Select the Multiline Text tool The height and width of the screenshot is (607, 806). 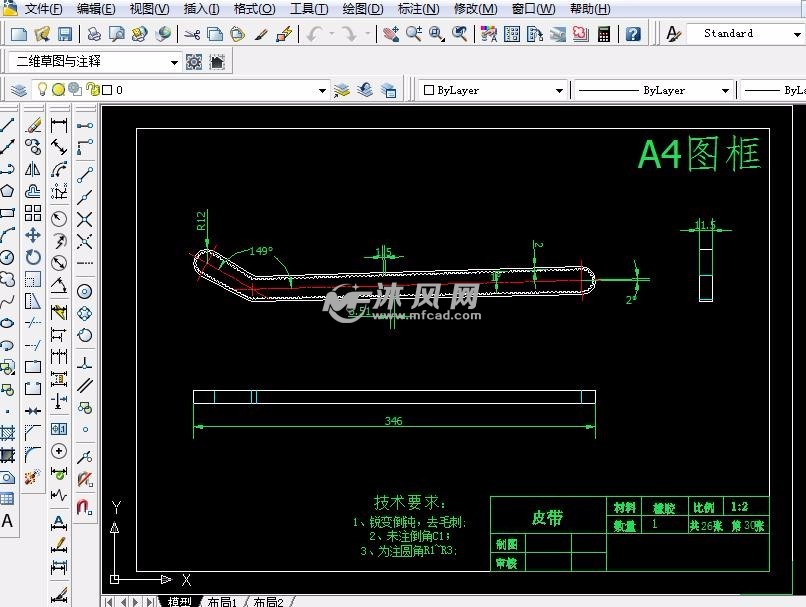[x=8, y=520]
